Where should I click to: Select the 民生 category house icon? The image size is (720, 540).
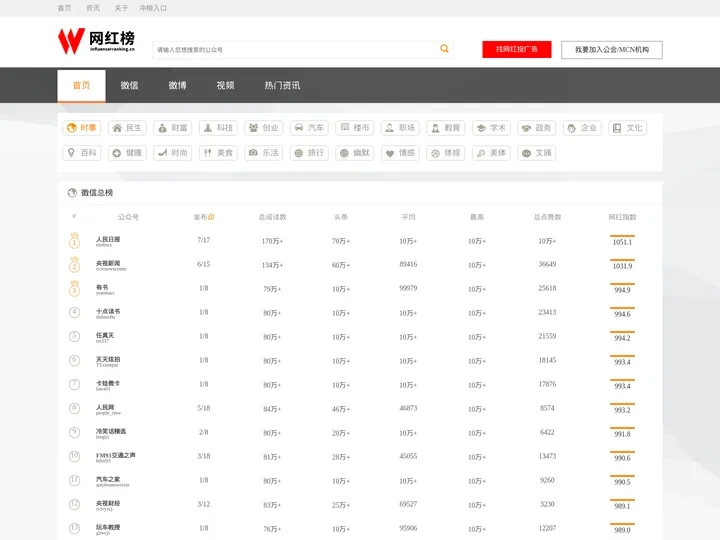click(x=118, y=128)
